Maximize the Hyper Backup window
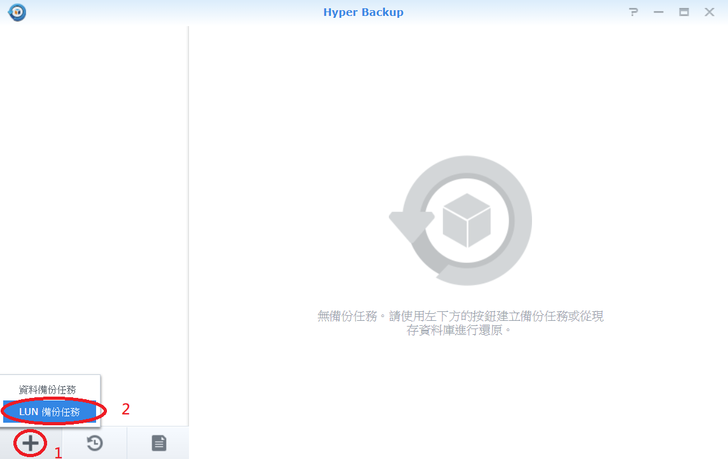Viewport: 728px width, 459px height. (684, 12)
